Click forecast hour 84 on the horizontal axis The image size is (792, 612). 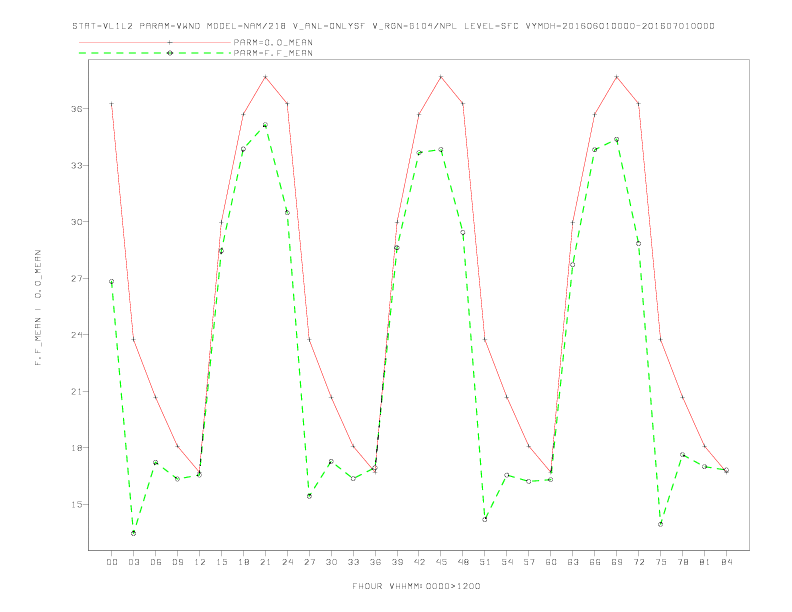pyautogui.click(x=726, y=562)
